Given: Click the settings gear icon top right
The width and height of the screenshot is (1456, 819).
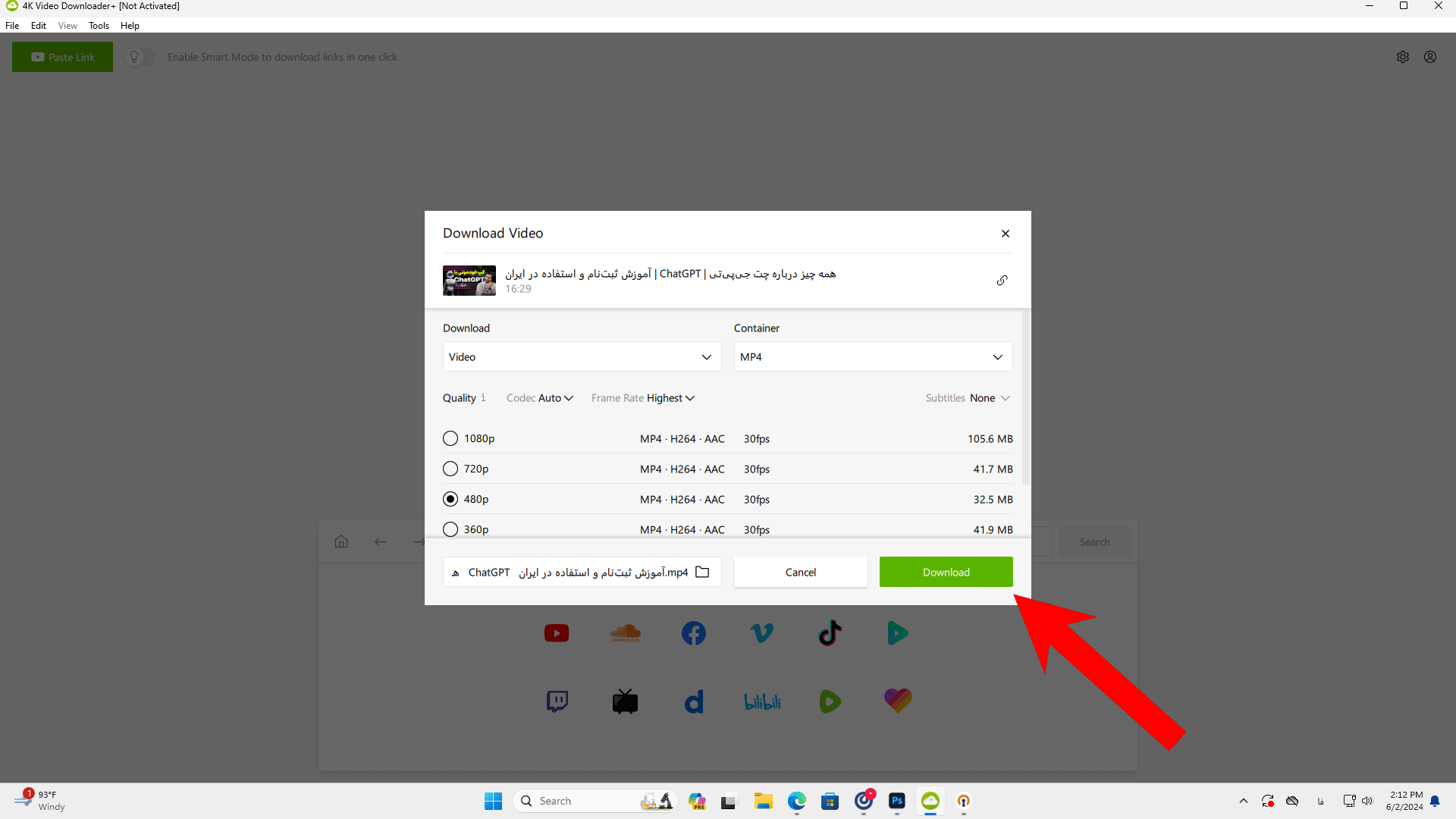Looking at the screenshot, I should [x=1403, y=56].
